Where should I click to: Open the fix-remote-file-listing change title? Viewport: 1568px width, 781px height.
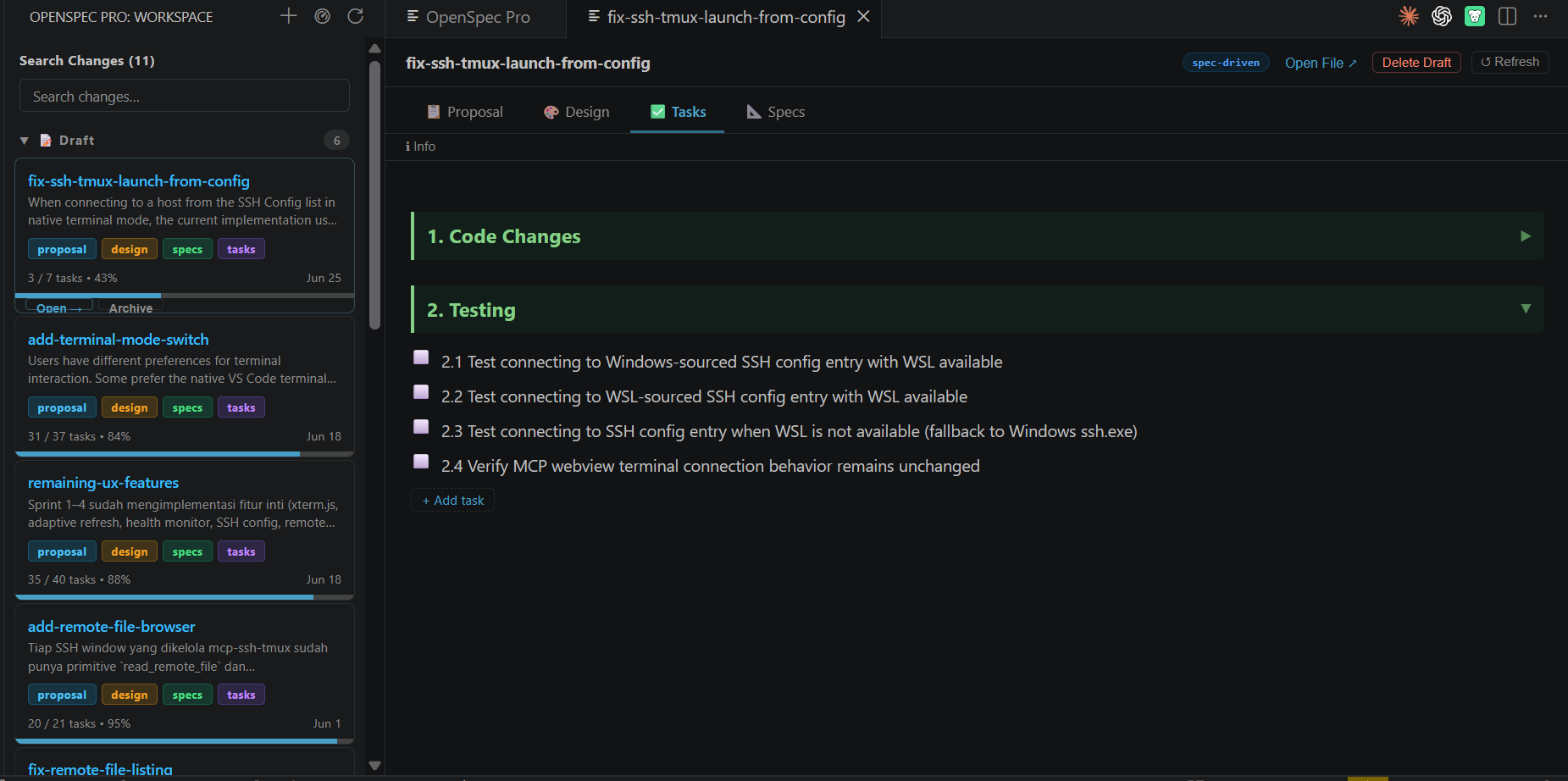pyautogui.click(x=100, y=769)
